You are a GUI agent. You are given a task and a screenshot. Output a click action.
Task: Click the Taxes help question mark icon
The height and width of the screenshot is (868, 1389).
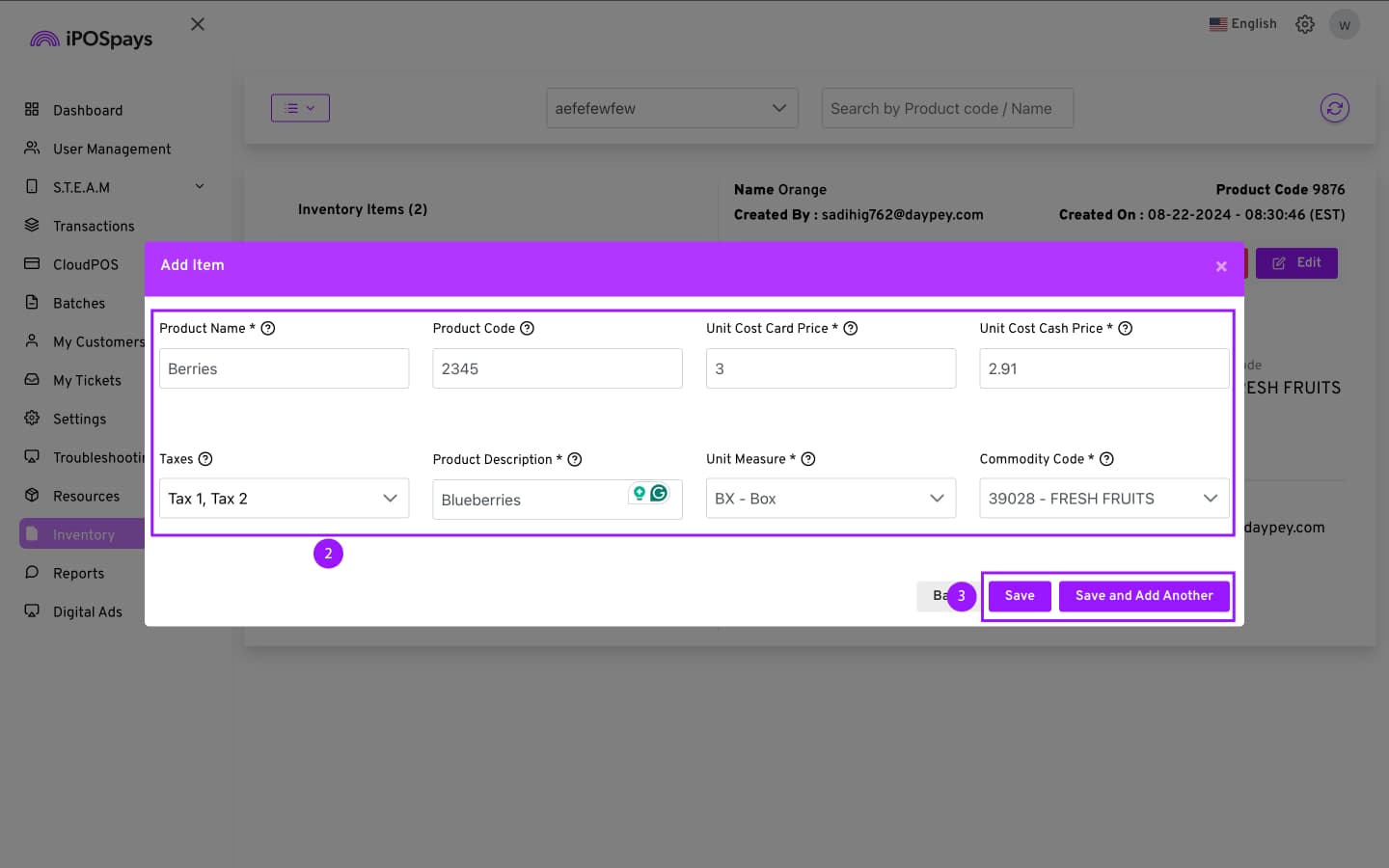pos(205,459)
